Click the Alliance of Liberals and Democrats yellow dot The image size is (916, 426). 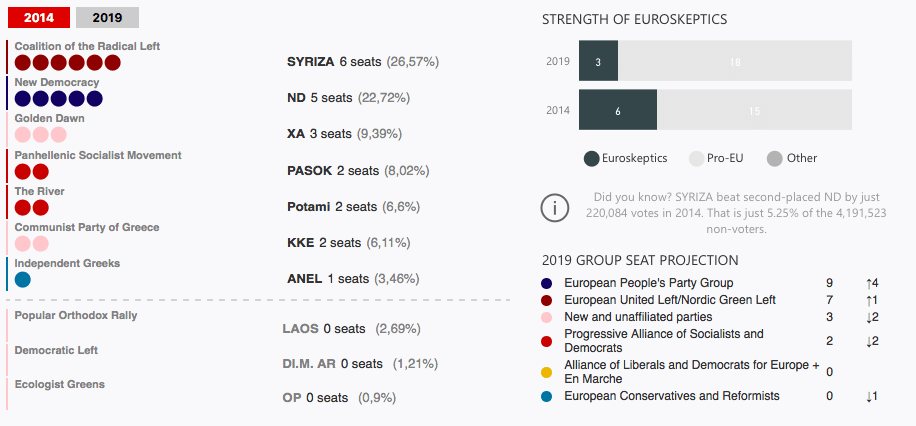(x=545, y=372)
